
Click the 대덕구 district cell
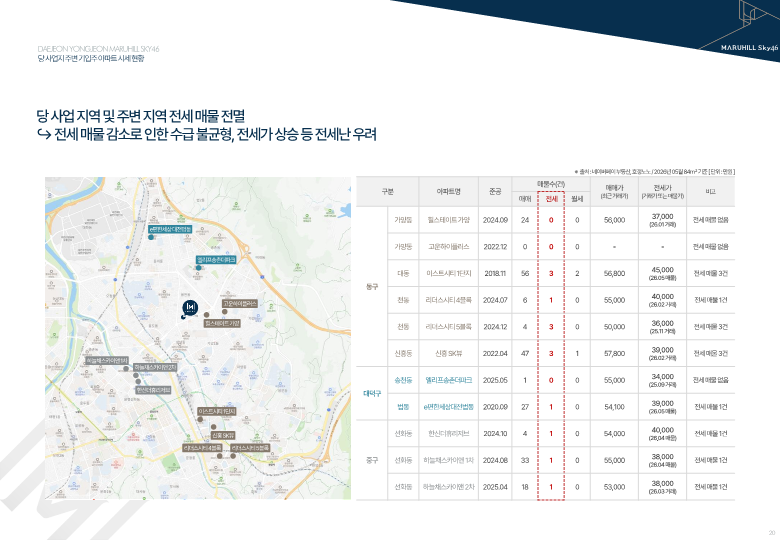tap(372, 393)
